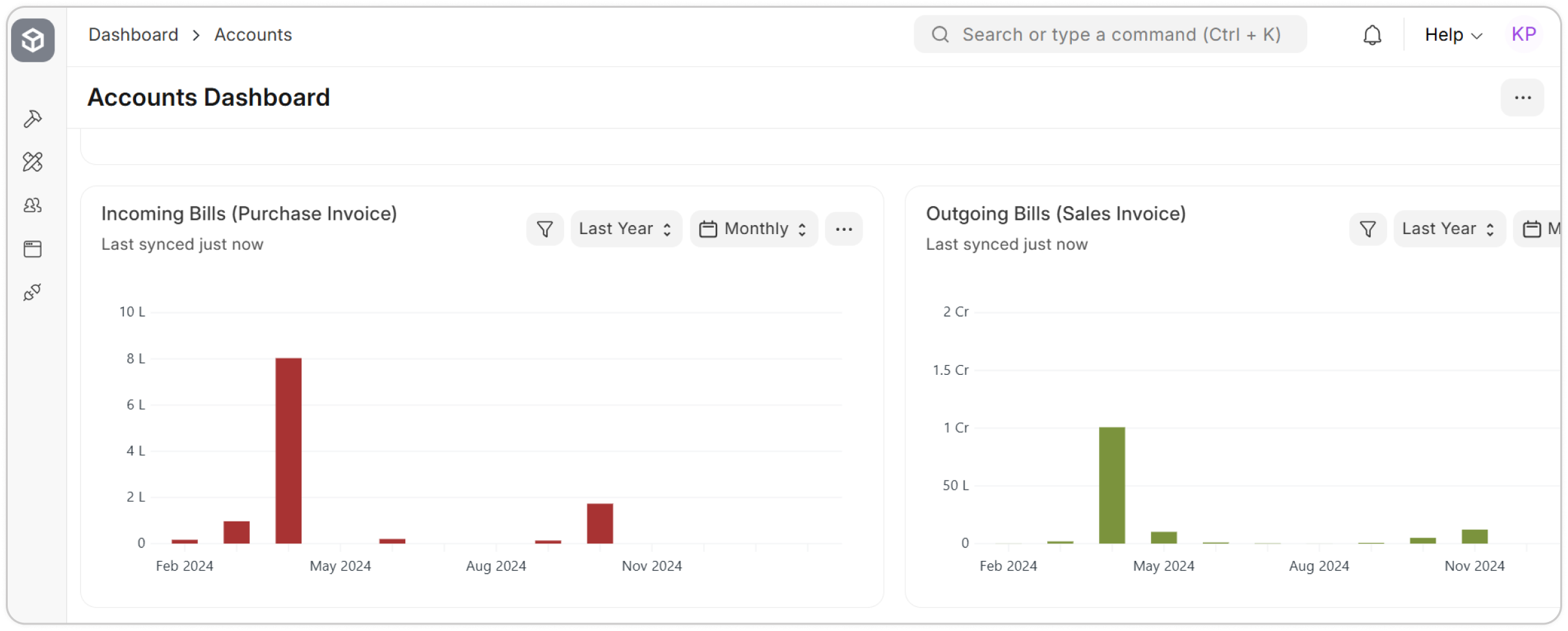The image size is (1568, 631).
Task: Click the tallest red bar in Incoming Bills
Action: (289, 450)
